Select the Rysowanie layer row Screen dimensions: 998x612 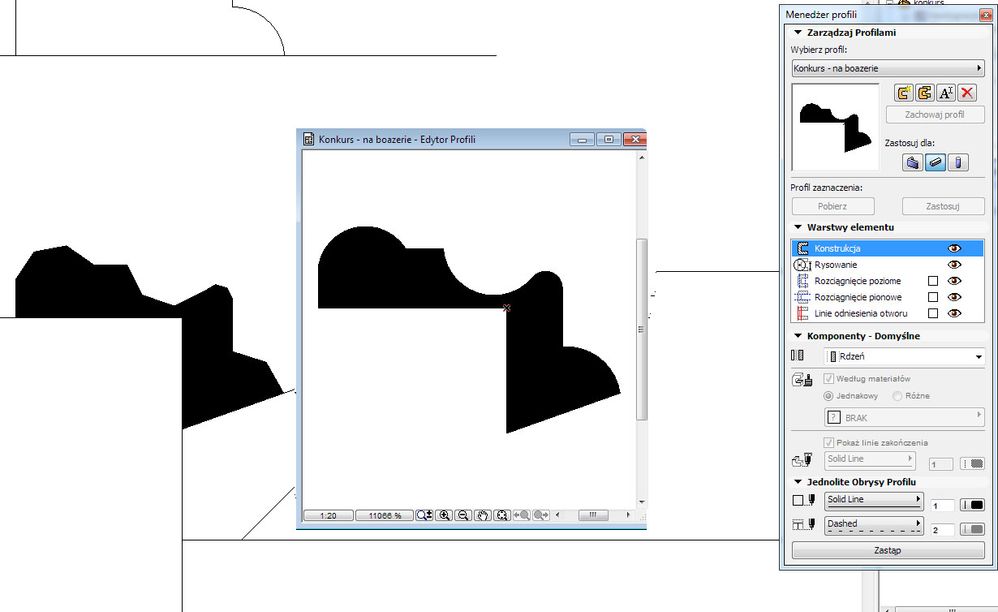pyautogui.click(x=887, y=265)
